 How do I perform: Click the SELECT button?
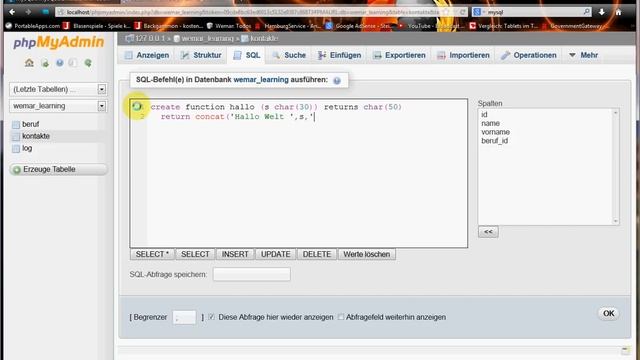[x=195, y=254]
